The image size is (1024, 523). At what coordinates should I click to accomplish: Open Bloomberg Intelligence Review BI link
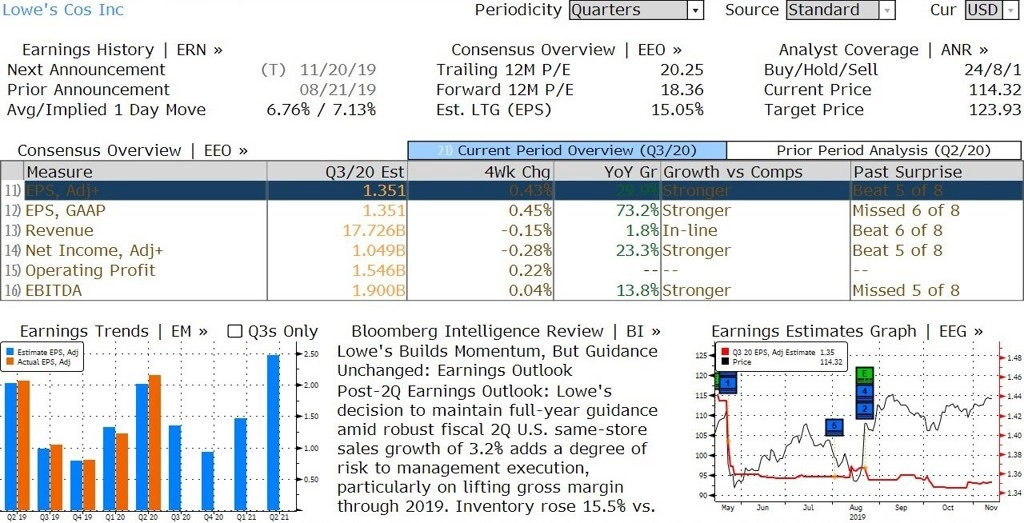click(505, 332)
